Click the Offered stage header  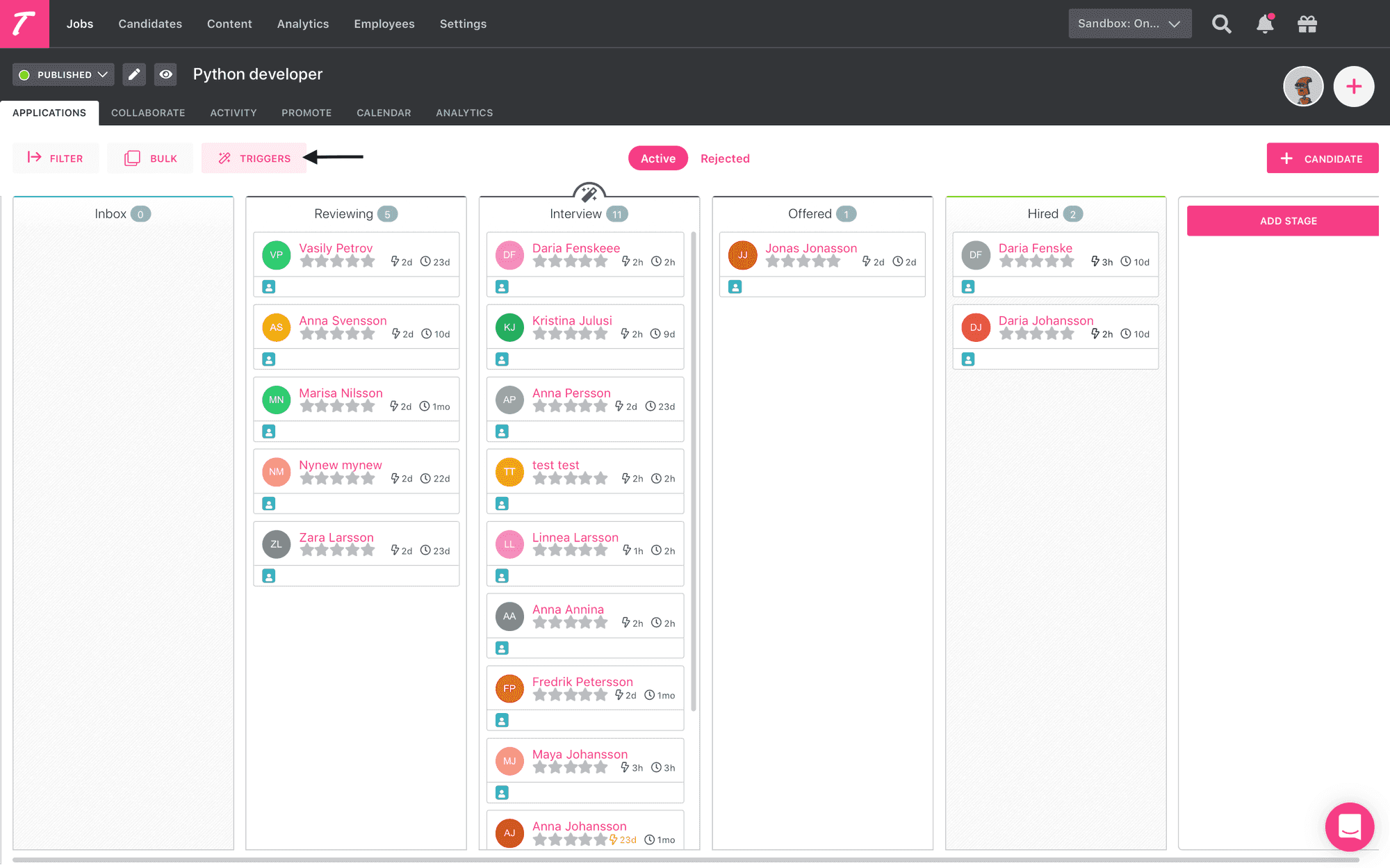click(x=822, y=214)
